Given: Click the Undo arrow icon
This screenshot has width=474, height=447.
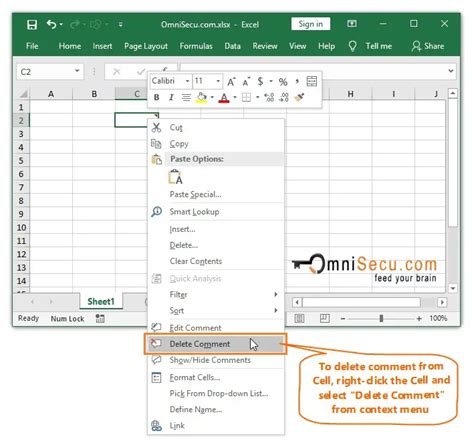Looking at the screenshot, I should [x=51, y=24].
